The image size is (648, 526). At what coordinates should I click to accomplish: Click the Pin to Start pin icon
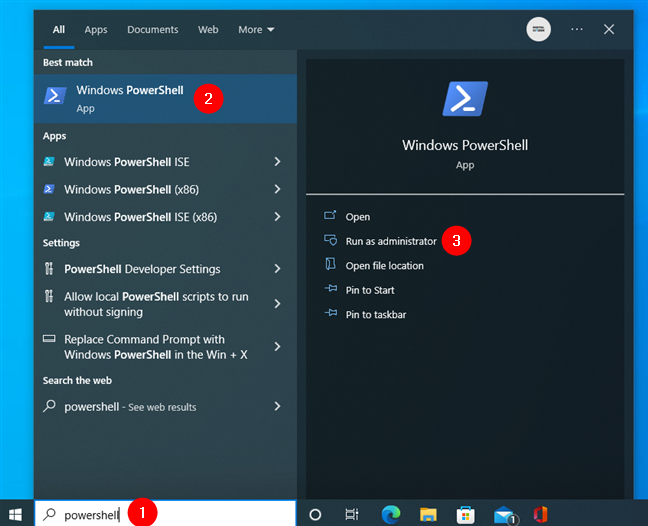pyautogui.click(x=331, y=288)
